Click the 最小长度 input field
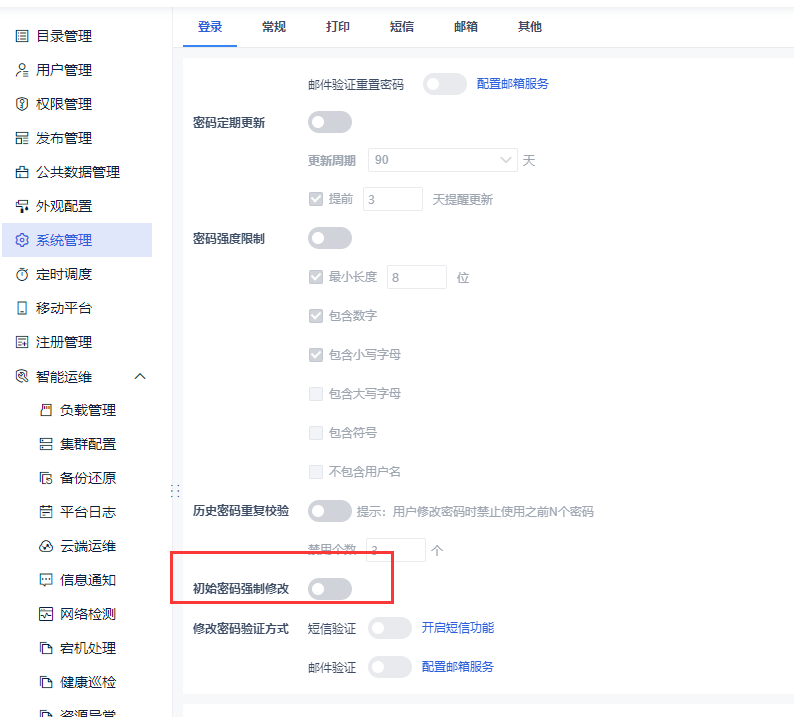The height and width of the screenshot is (717, 794). point(417,277)
